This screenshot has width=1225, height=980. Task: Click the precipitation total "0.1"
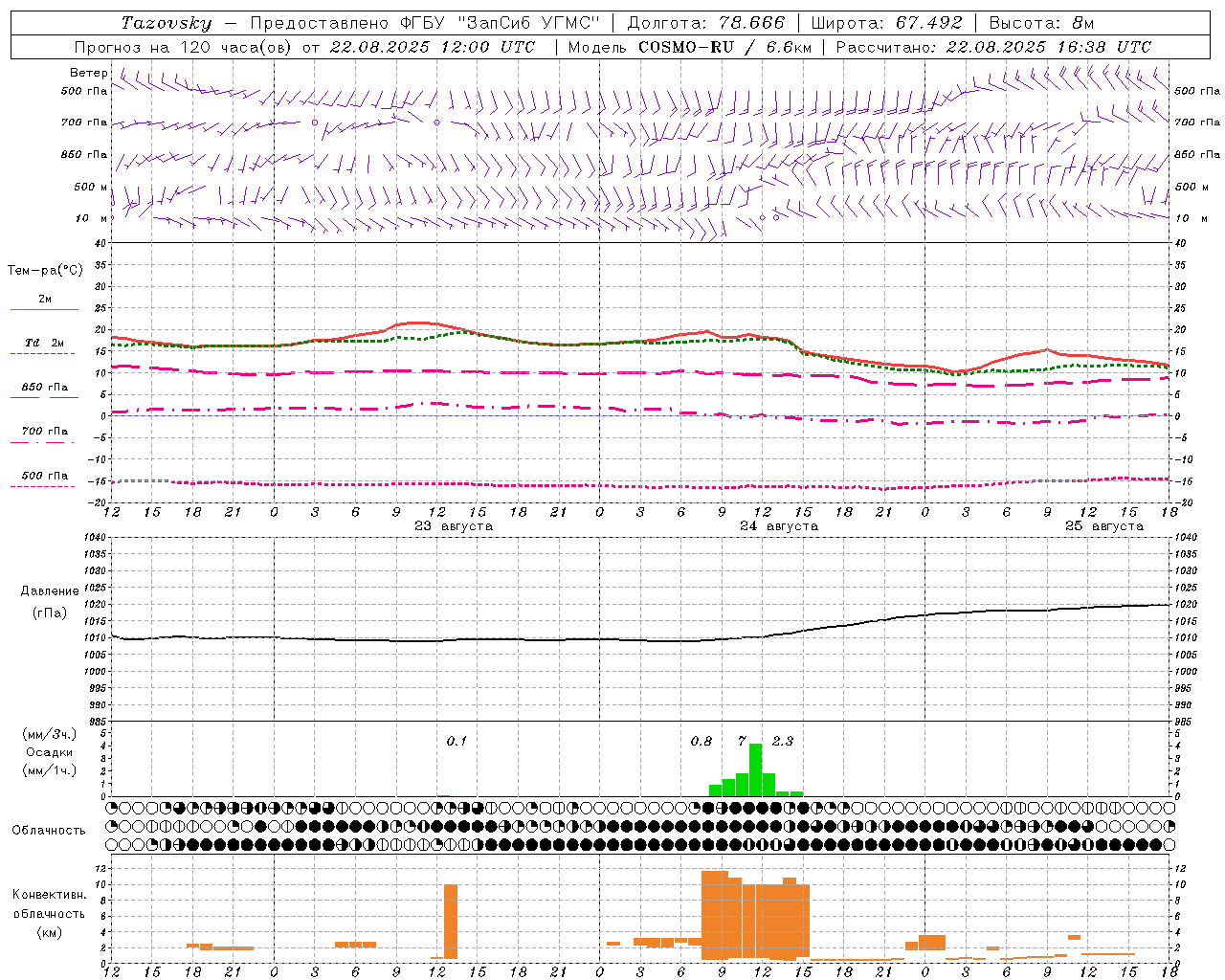(457, 742)
